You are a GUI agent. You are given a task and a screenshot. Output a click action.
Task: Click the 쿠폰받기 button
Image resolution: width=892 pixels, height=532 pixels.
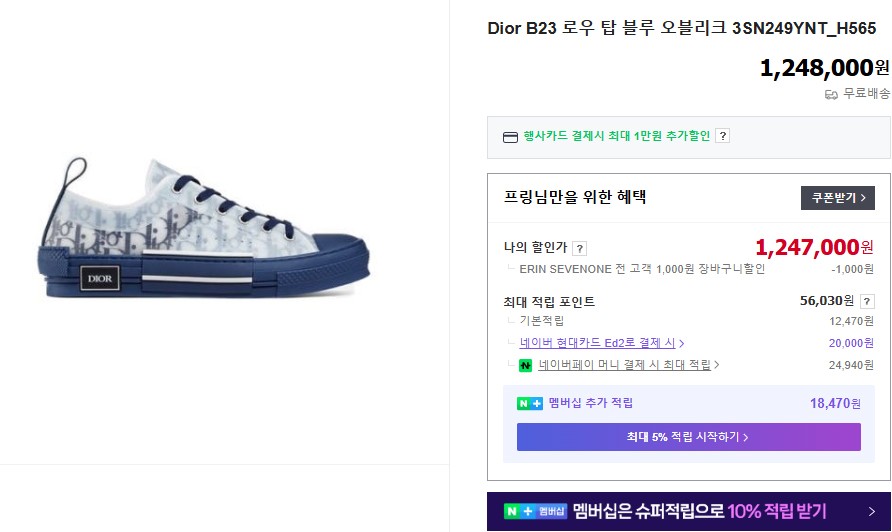point(837,198)
